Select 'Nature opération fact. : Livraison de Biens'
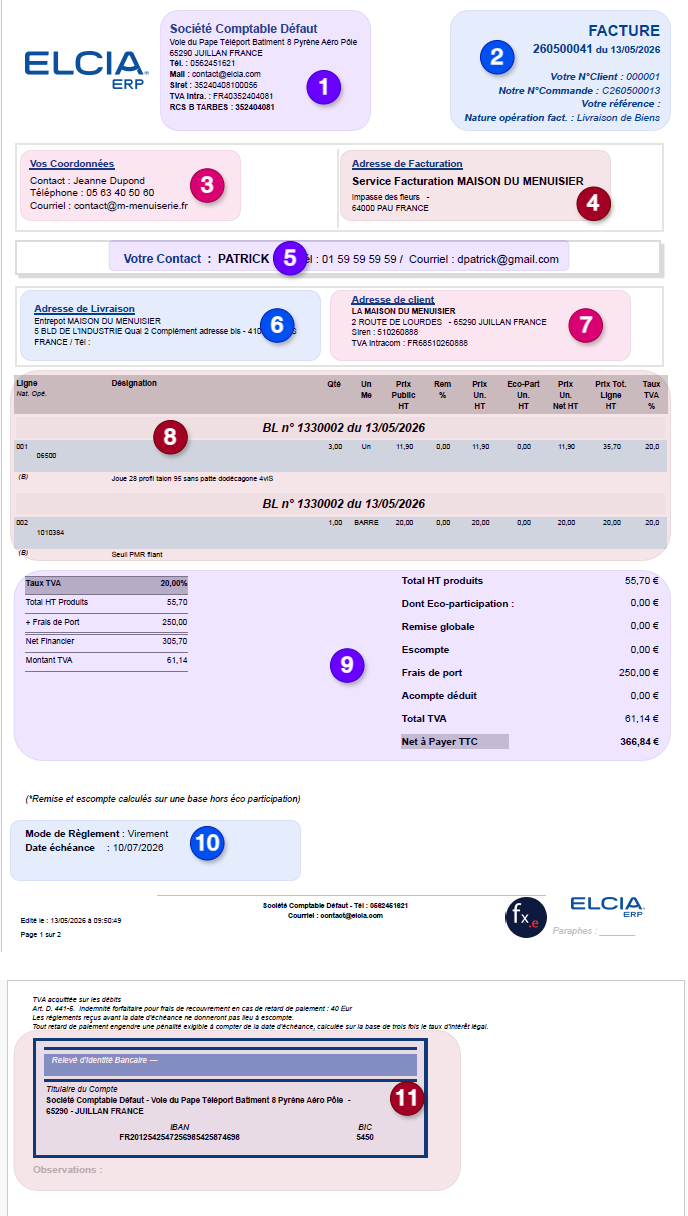This screenshot has width=688, height=1216. 562,118
